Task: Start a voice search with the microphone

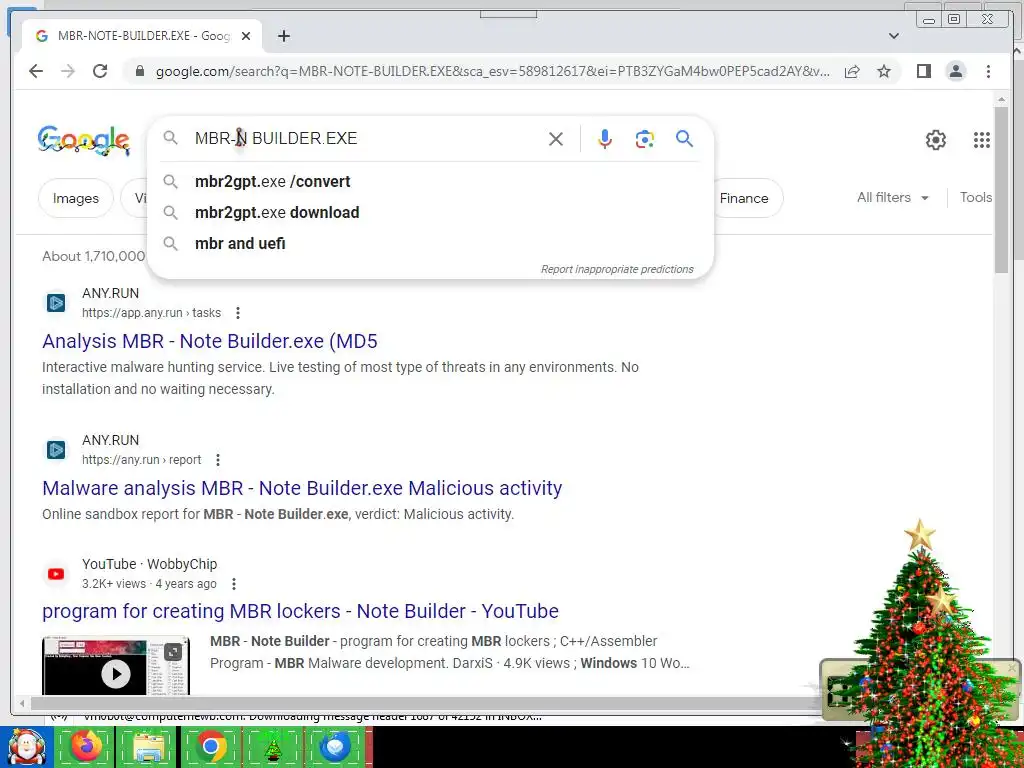Action: [x=605, y=138]
